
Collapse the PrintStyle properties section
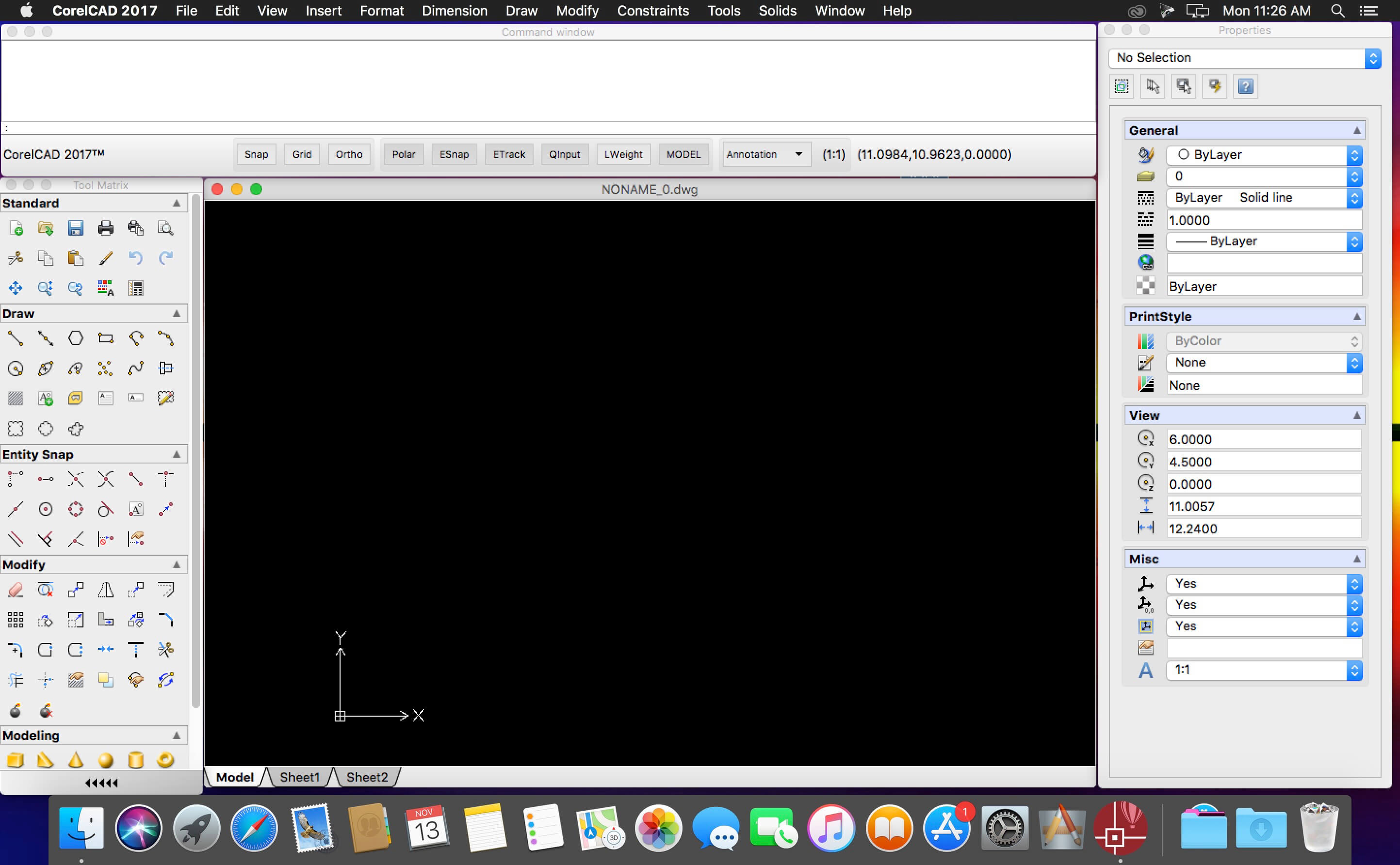pyautogui.click(x=1356, y=316)
